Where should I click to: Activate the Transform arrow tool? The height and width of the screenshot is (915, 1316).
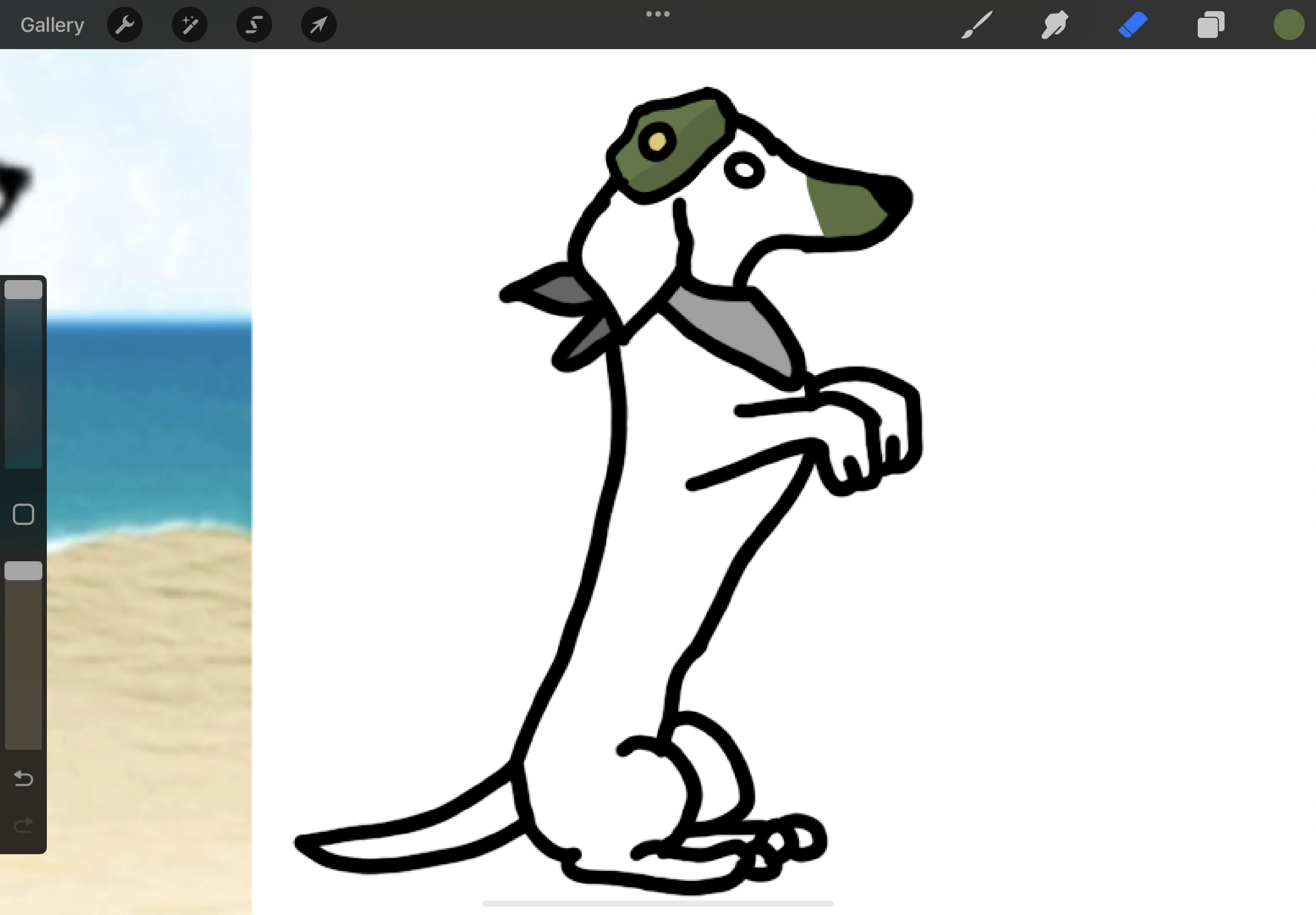point(318,25)
